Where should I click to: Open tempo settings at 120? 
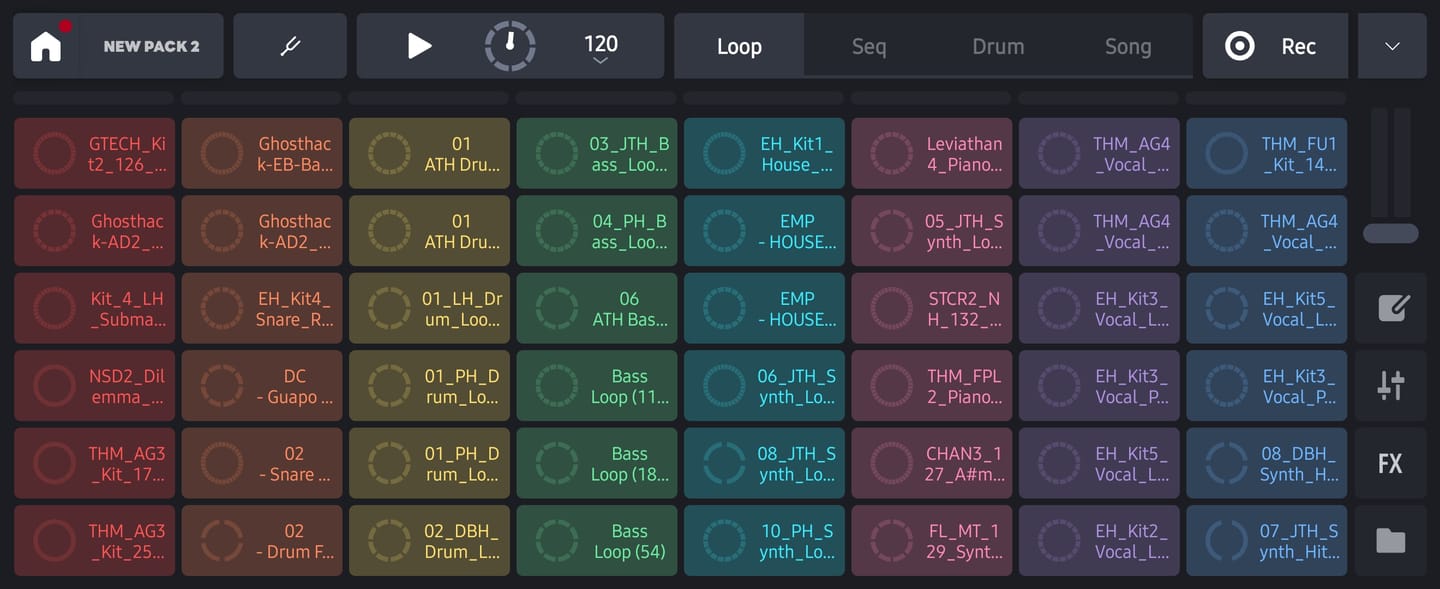[601, 48]
